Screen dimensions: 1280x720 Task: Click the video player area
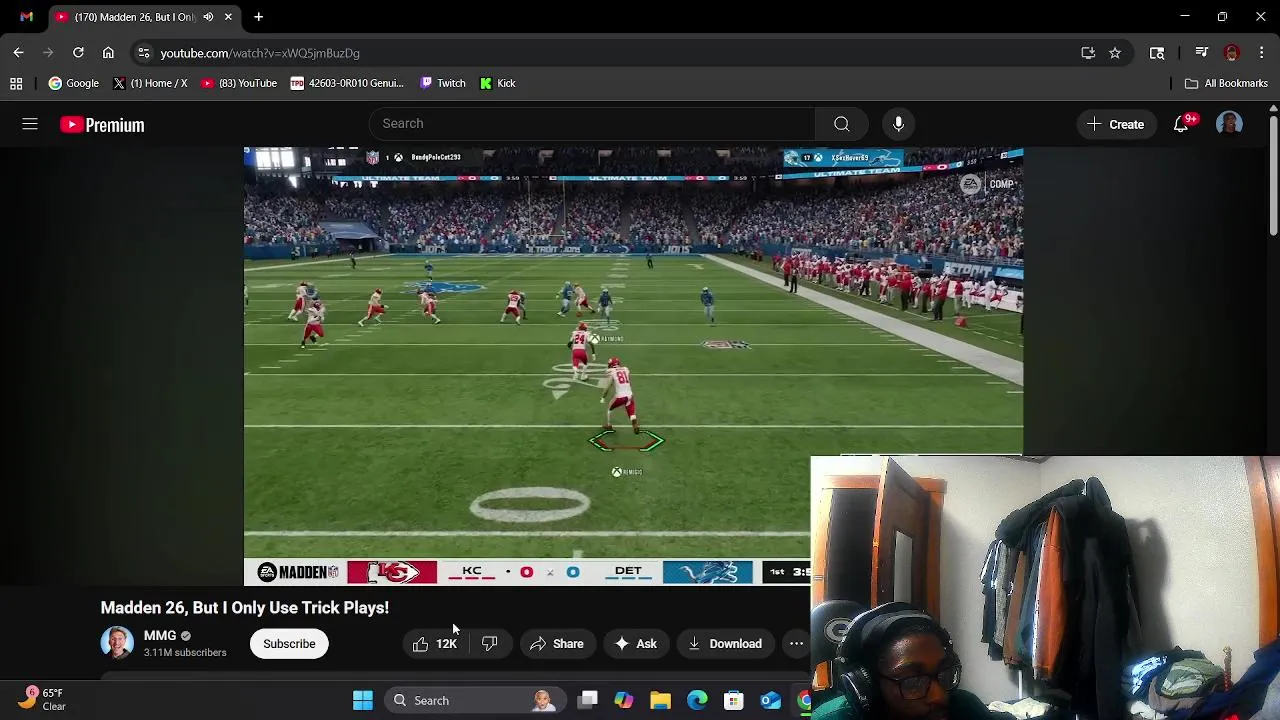pyautogui.click(x=633, y=365)
